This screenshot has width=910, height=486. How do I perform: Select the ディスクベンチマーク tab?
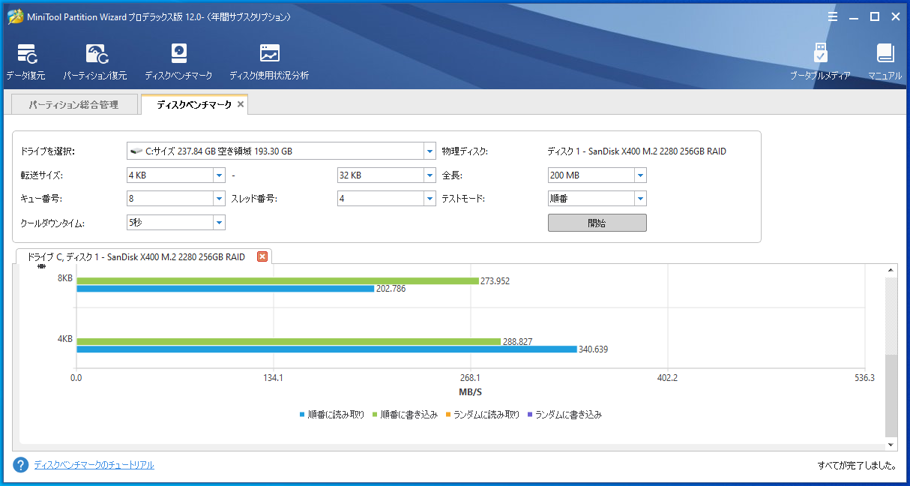click(x=195, y=105)
